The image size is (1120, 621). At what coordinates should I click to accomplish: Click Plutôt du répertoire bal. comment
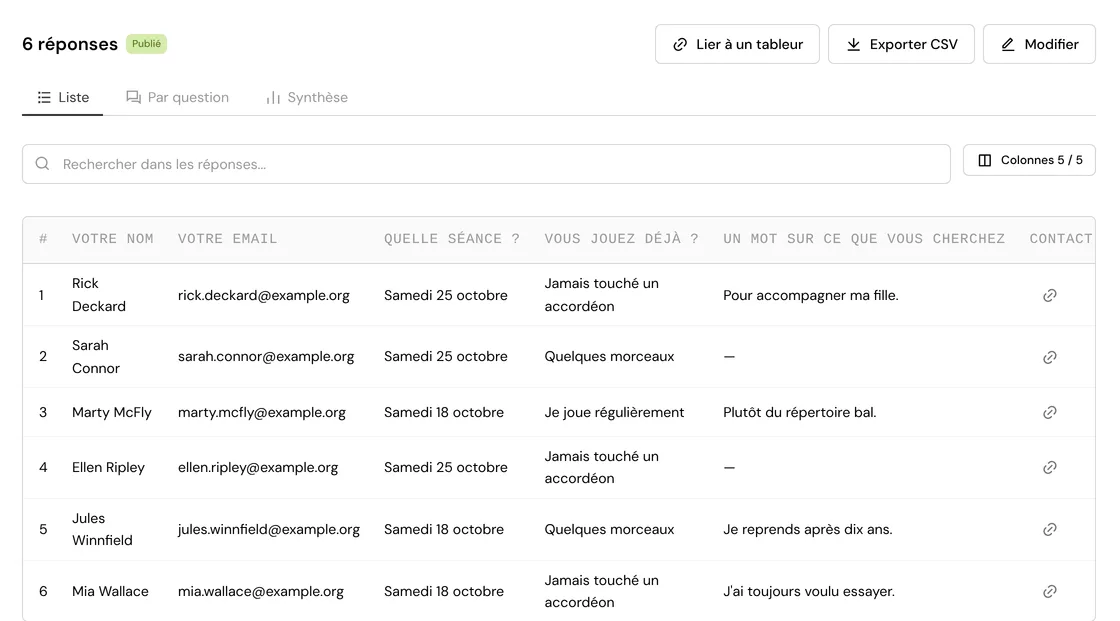(799, 412)
